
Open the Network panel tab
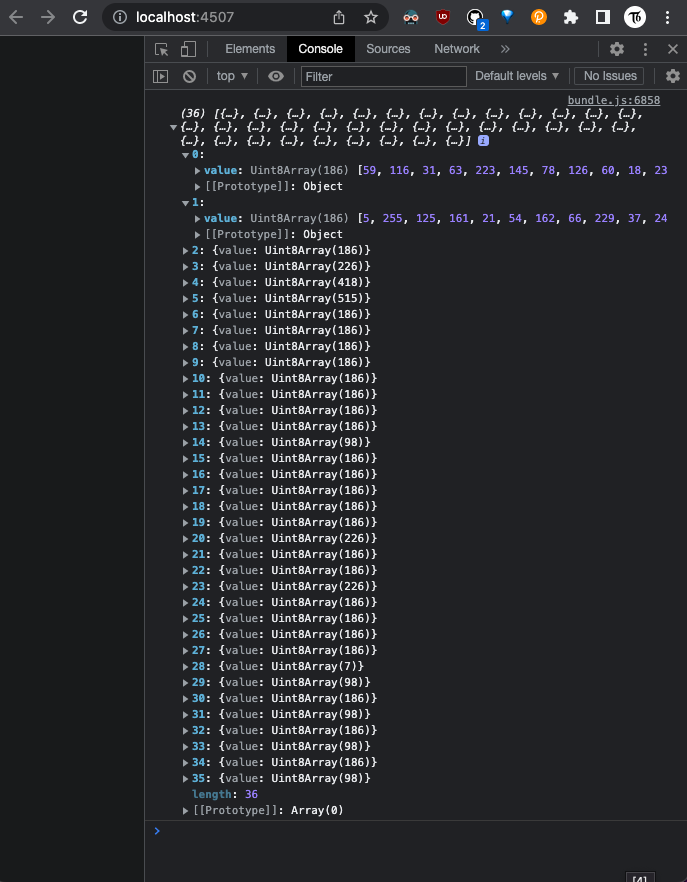click(457, 48)
